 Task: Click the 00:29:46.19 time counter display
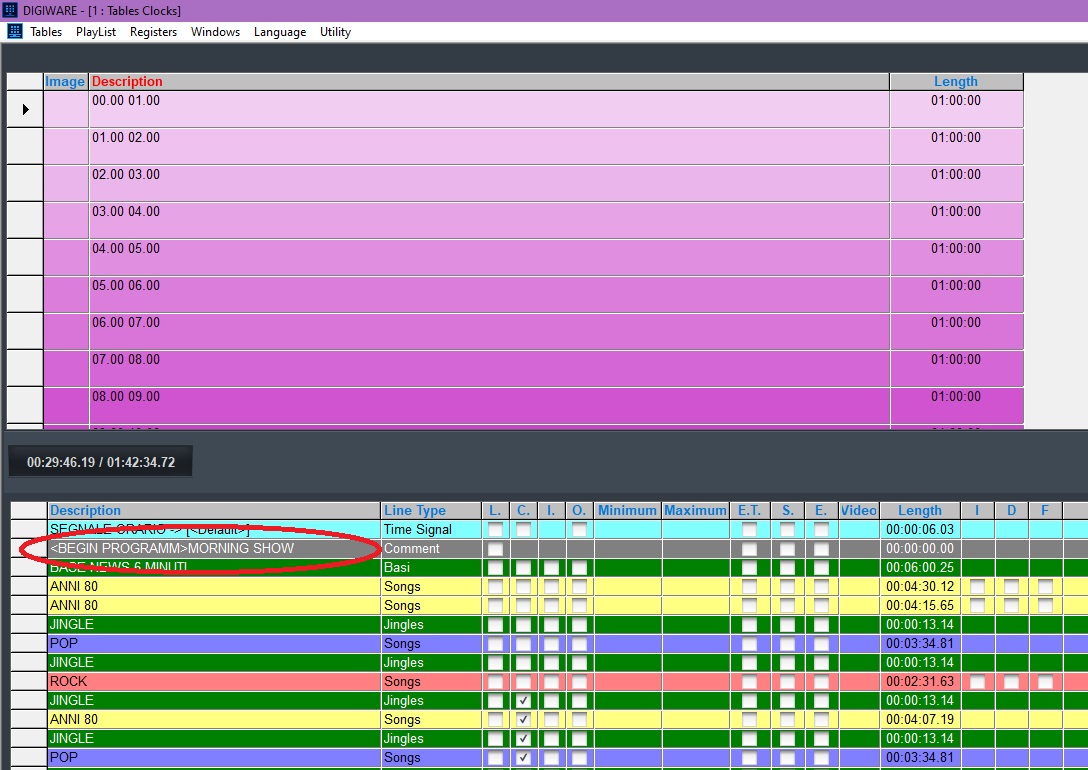[x=101, y=462]
